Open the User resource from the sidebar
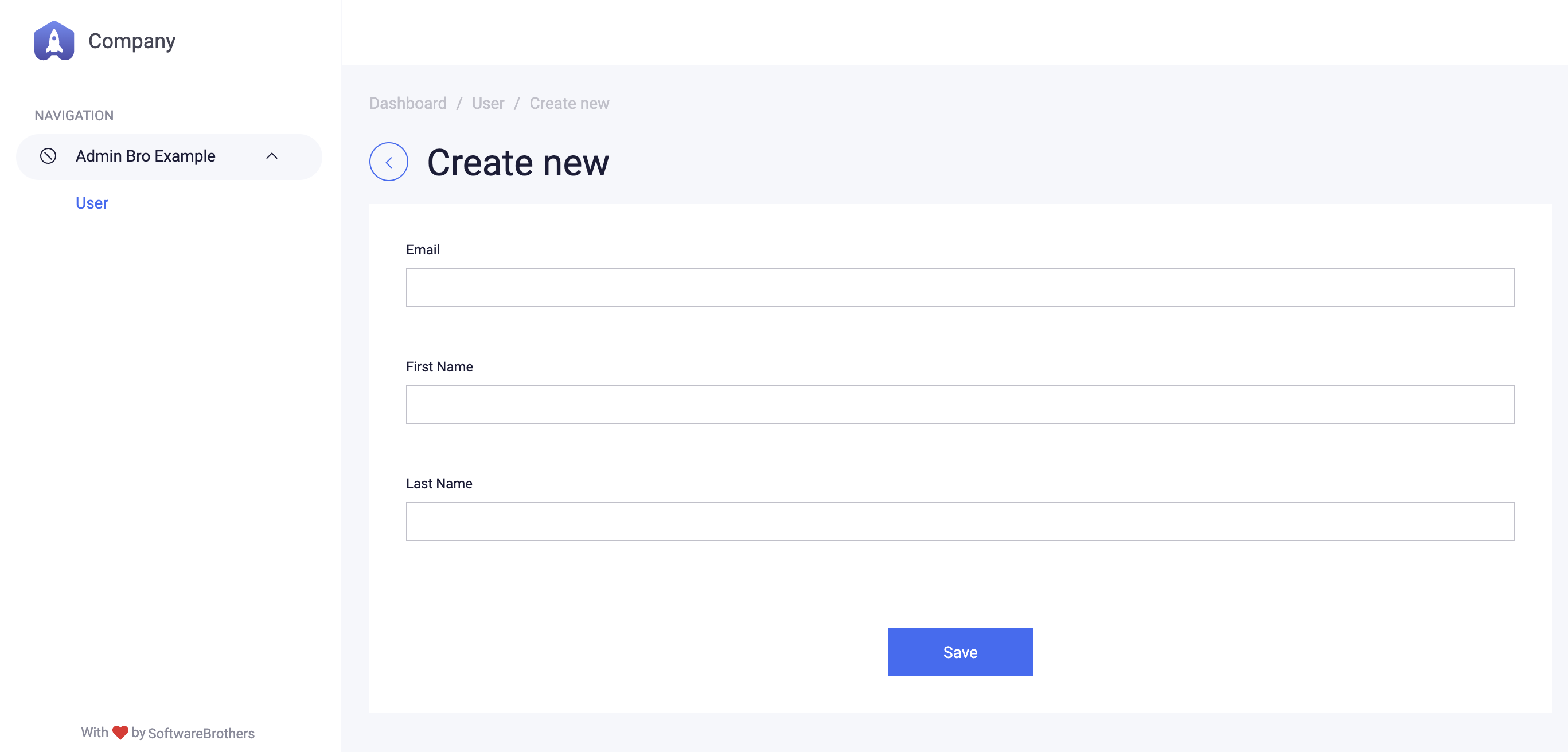Screen dimensions: 1568x752 click(x=91, y=202)
